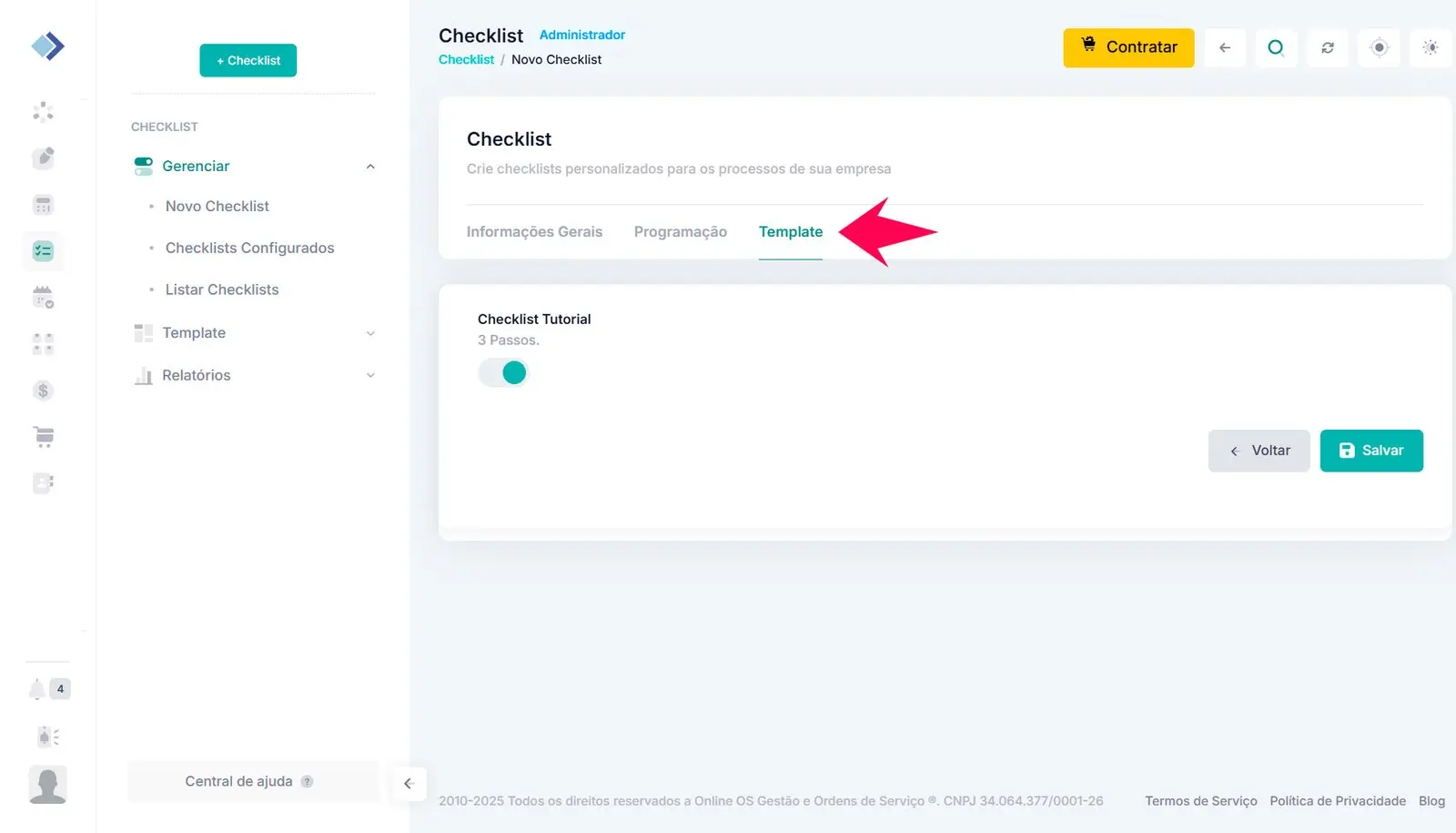1456x833 pixels.
Task: Click the notifications bell icon
Action: (x=37, y=689)
